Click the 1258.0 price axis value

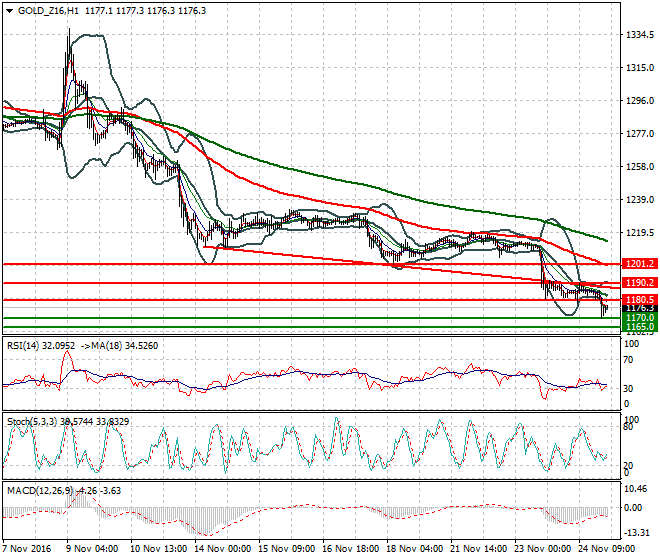[640, 167]
